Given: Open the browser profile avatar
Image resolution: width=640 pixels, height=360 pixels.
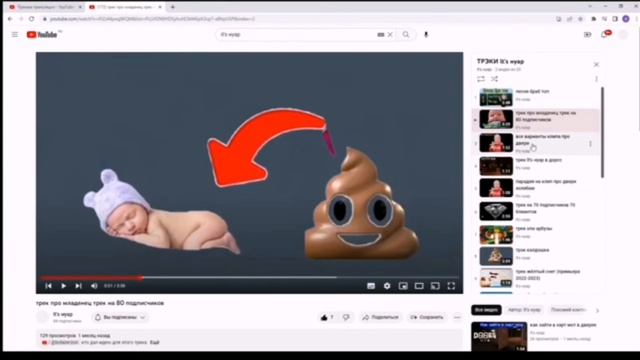Looking at the screenshot, I should click(626, 19).
